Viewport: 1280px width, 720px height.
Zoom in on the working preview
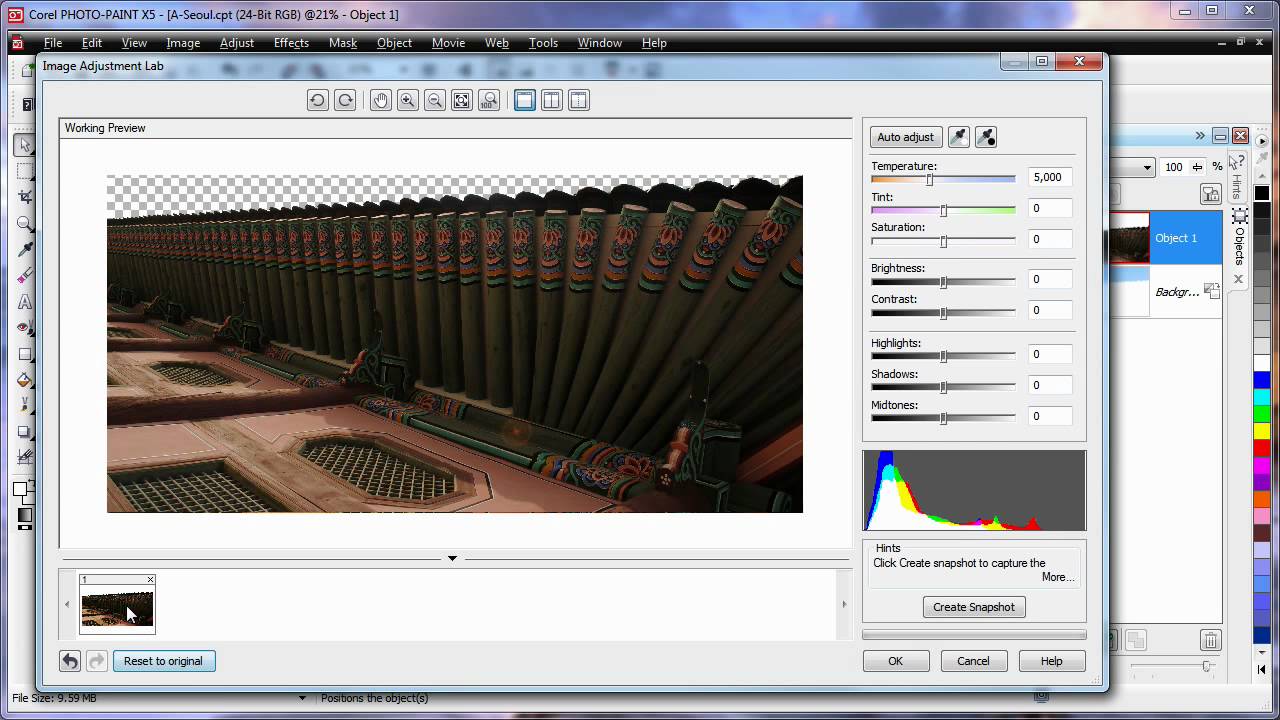pos(407,100)
